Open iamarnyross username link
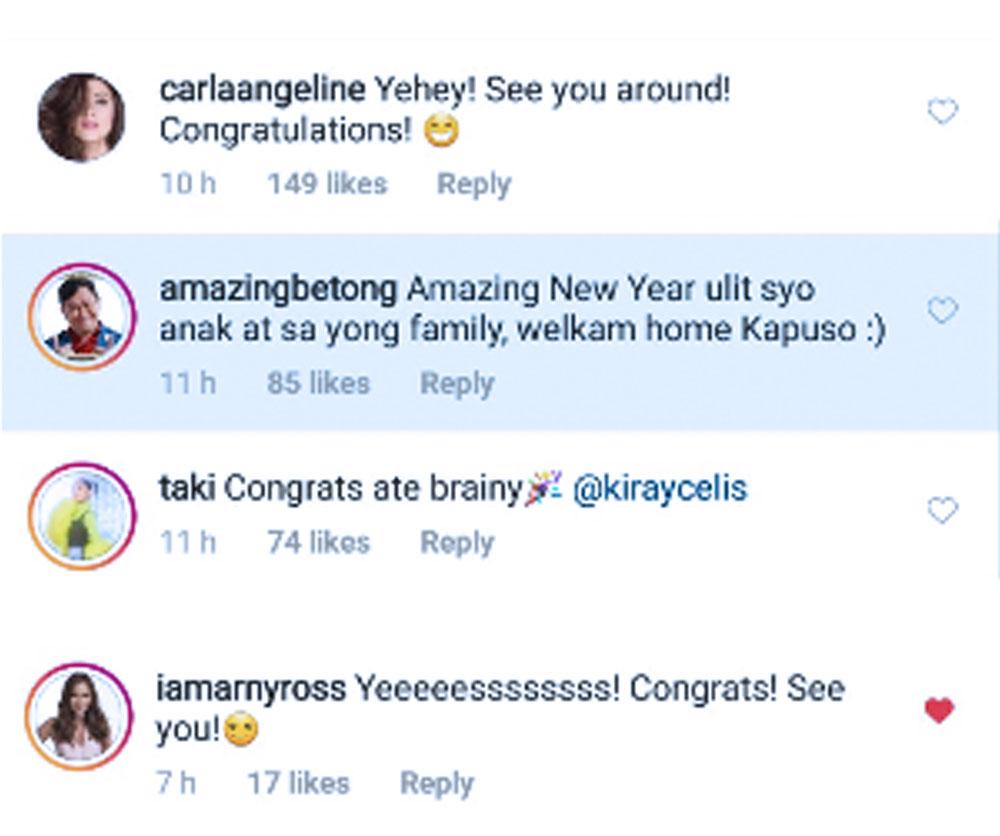This screenshot has height=836, width=1000. click(x=252, y=689)
